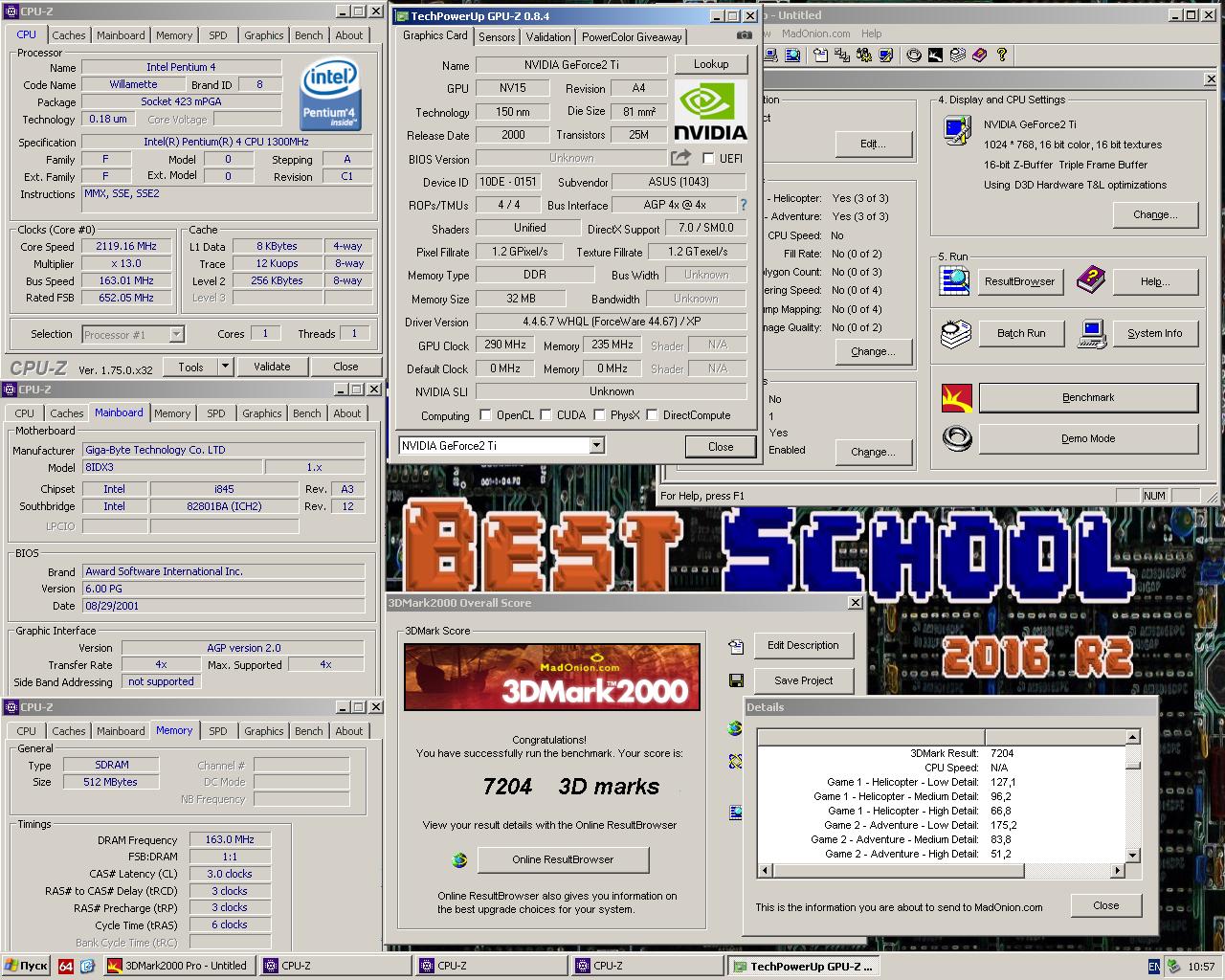Select Caches tab in top CPU-Z window
Viewport: 1225px width, 980px height.
tap(69, 35)
